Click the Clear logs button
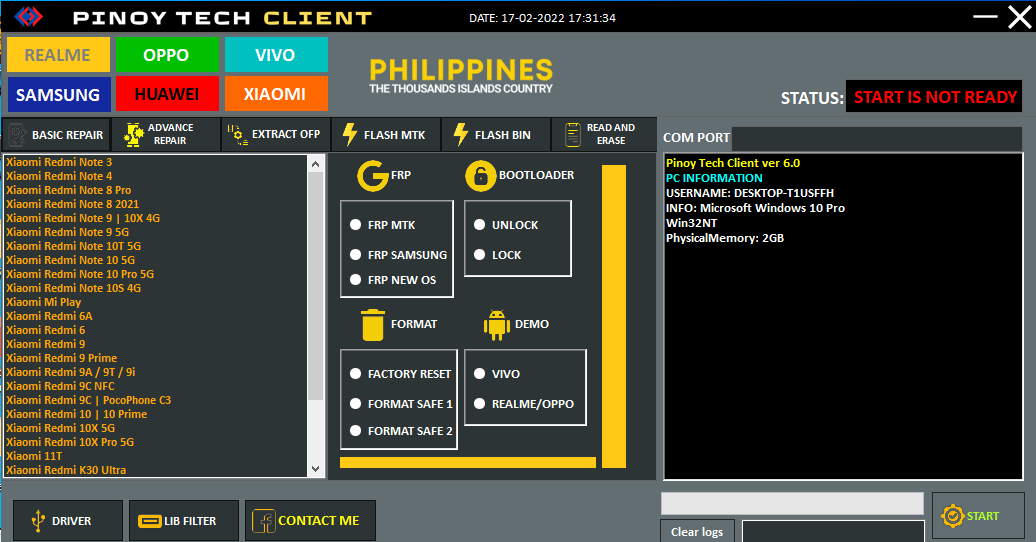 click(x=697, y=531)
